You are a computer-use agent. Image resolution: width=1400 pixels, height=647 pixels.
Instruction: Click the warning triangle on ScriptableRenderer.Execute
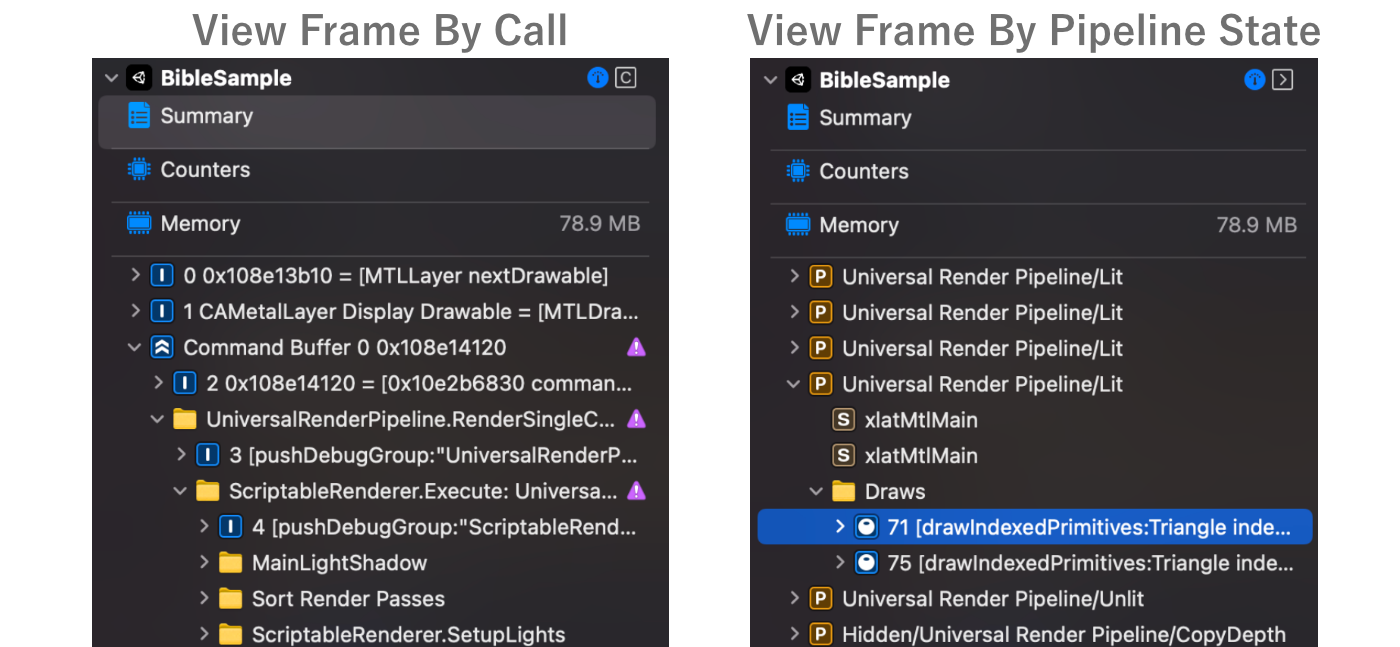[636, 491]
